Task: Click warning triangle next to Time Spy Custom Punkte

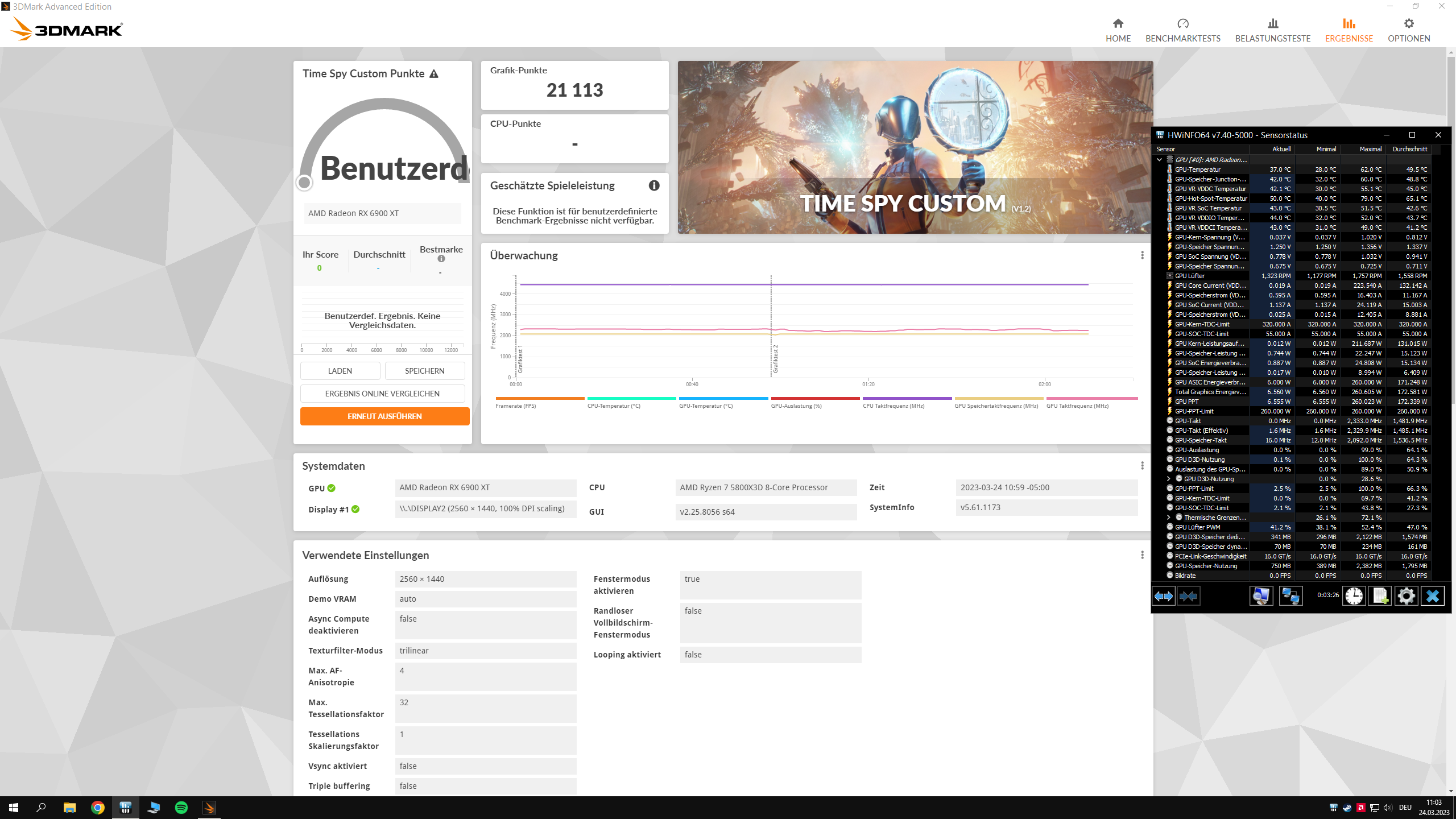Action: click(434, 74)
